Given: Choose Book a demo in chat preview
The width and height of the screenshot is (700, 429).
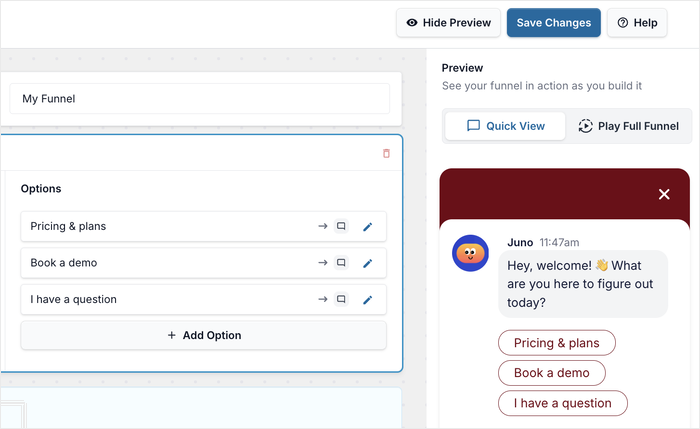Looking at the screenshot, I should coord(552,373).
